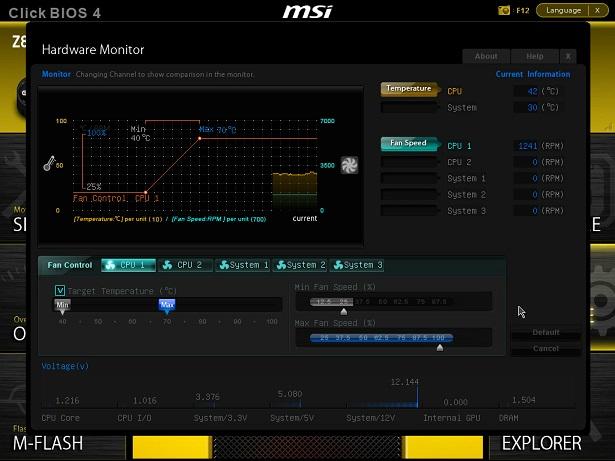Click the Max 70°C curve point
The height and width of the screenshot is (461, 615).
(200, 138)
